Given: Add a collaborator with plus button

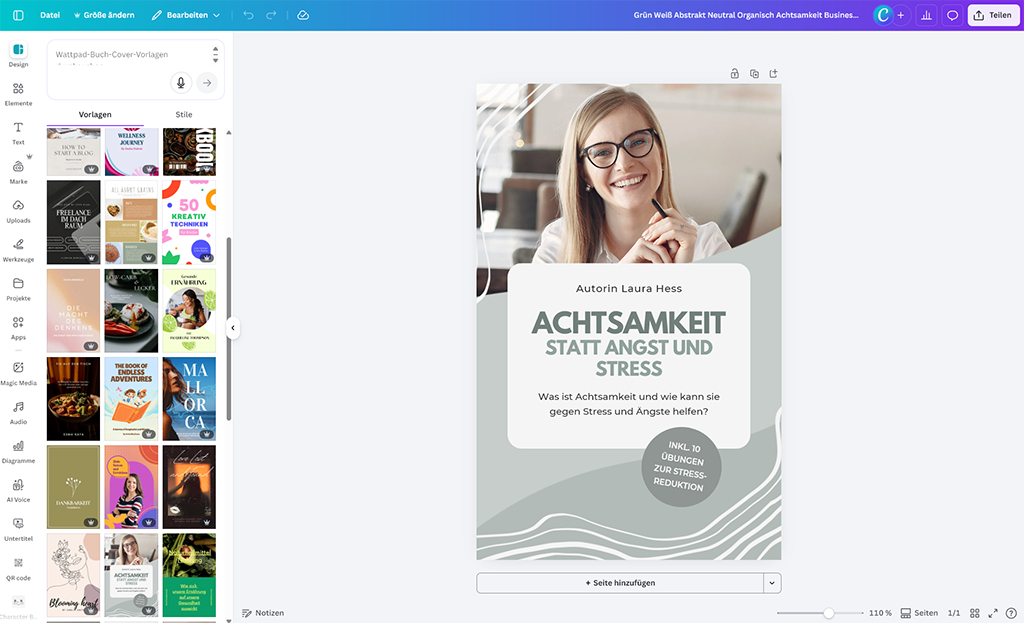Looking at the screenshot, I should [x=901, y=15].
